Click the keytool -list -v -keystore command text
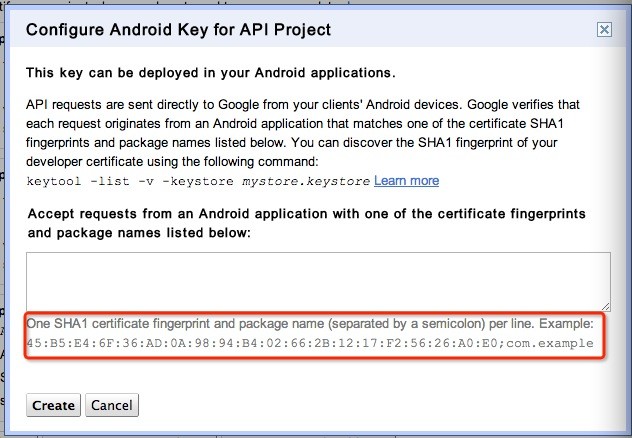Viewport: 632px width, 438px height. click(198, 181)
